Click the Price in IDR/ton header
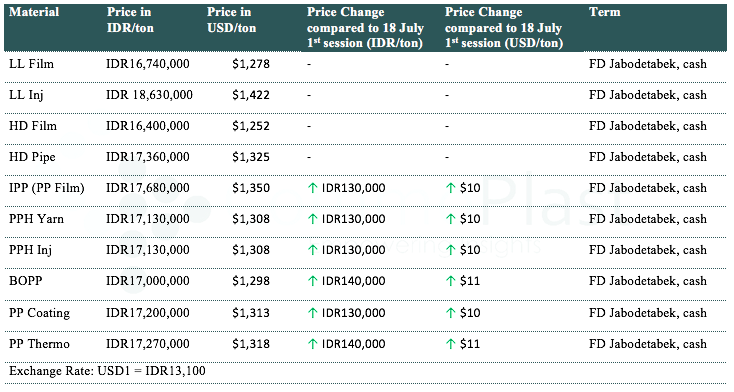The image size is (734, 392). pyautogui.click(x=130, y=20)
